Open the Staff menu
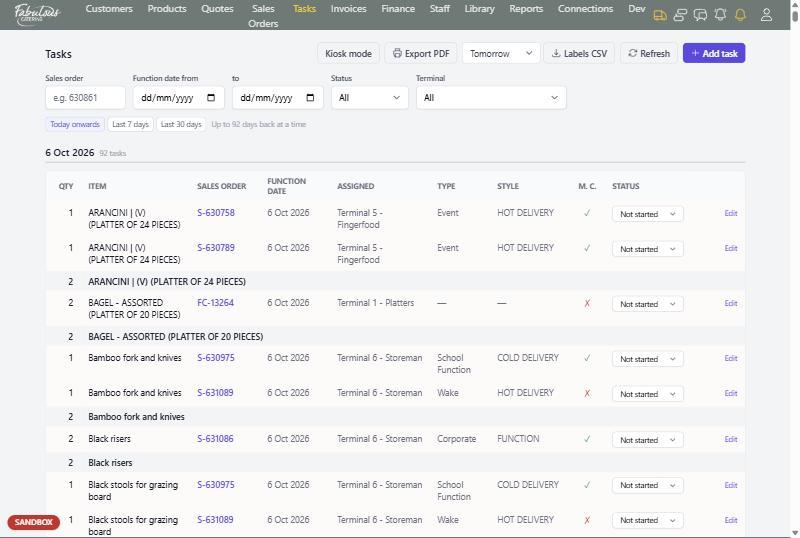The width and height of the screenshot is (800, 538). [440, 9]
